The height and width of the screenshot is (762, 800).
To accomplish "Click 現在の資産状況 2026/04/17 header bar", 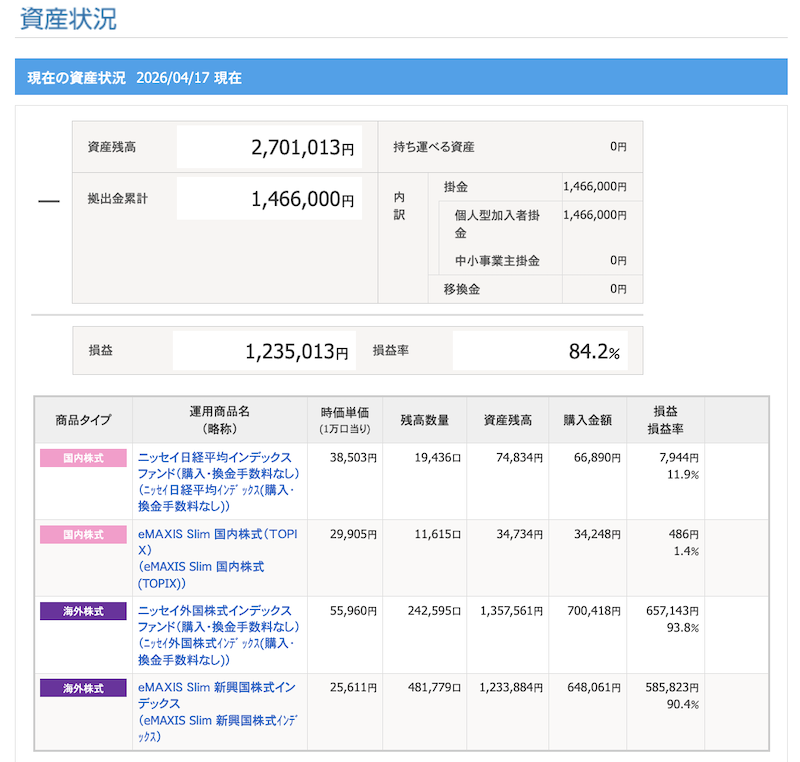I will [401, 77].
